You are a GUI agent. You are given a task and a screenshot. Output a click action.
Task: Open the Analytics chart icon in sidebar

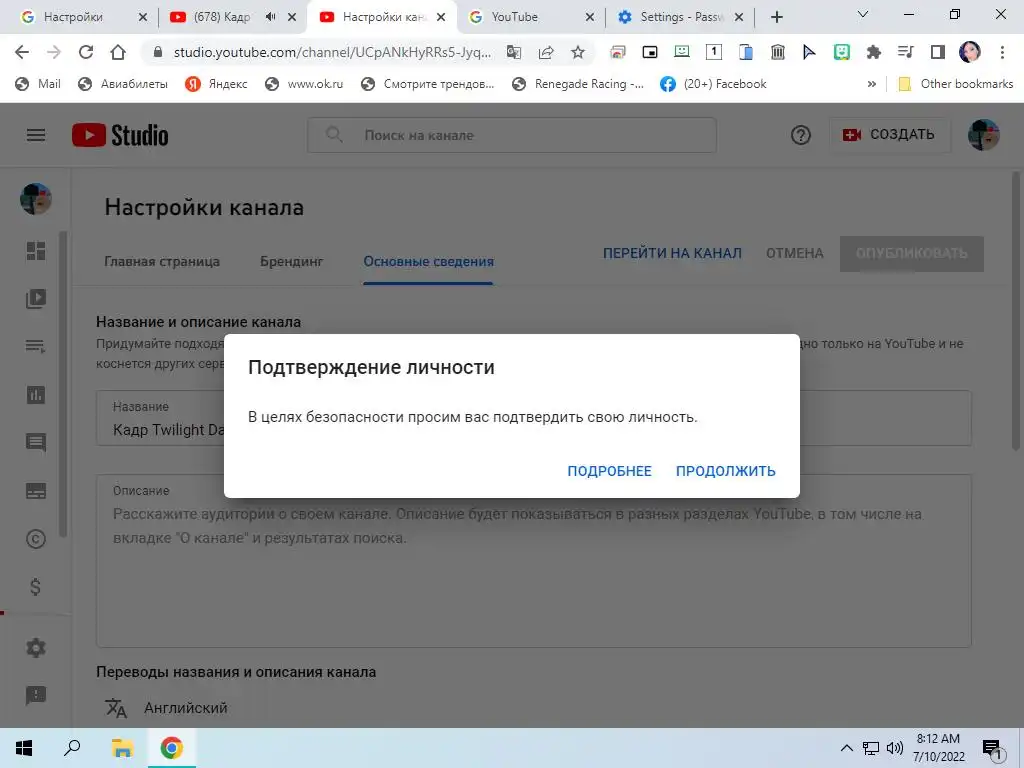(x=36, y=394)
